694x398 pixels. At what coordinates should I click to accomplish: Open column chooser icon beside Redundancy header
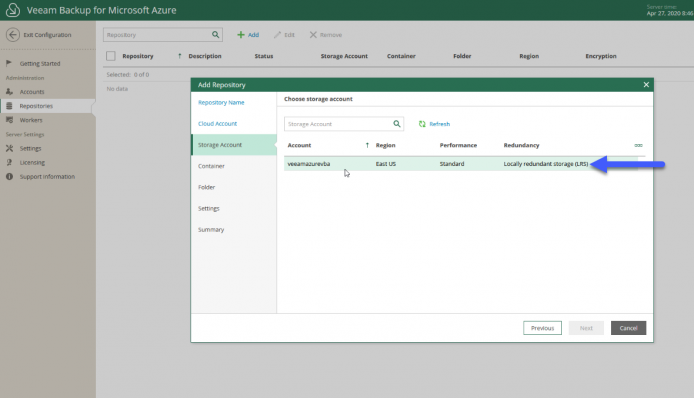638,145
